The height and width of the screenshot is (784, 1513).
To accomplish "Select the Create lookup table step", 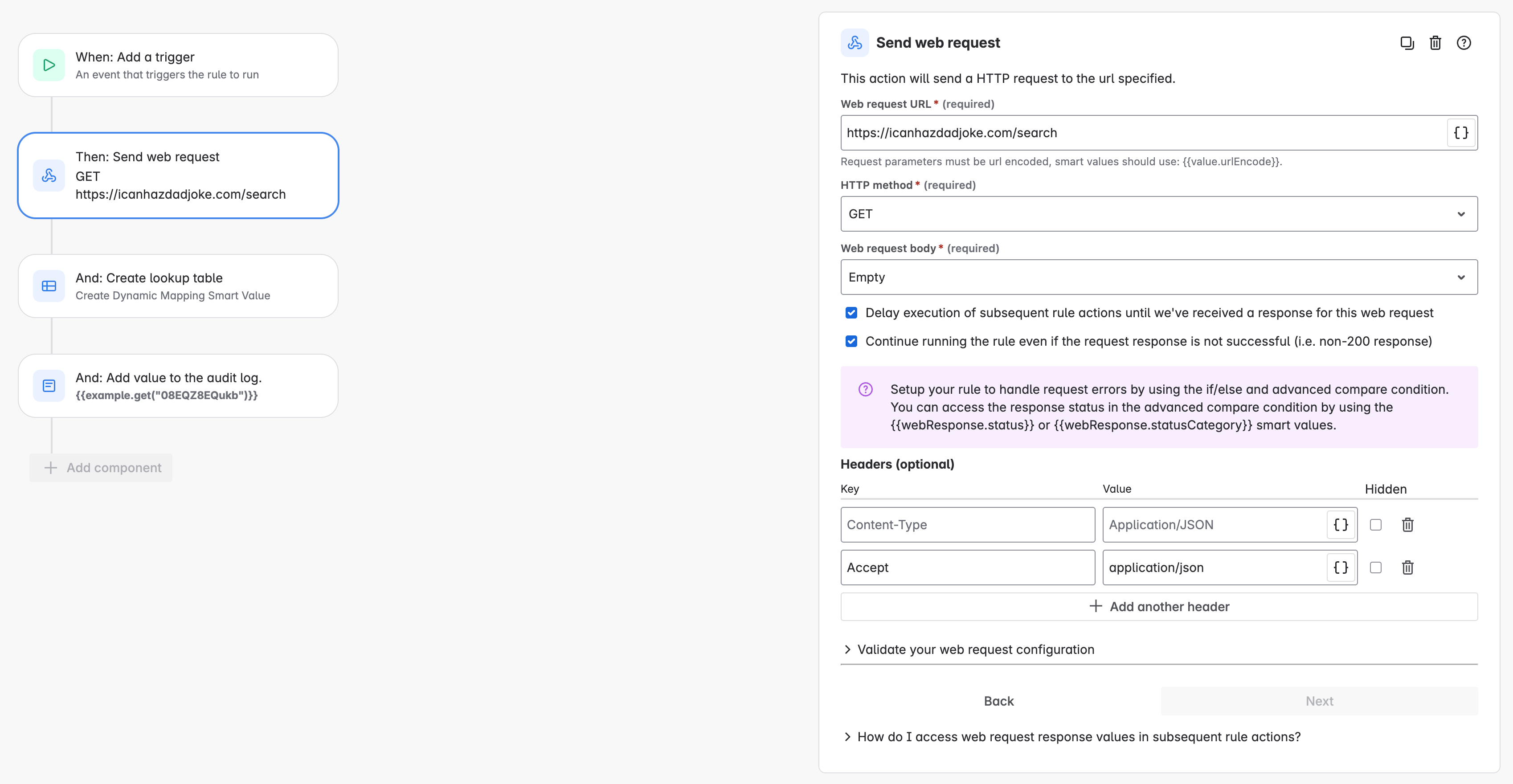I will pyautogui.click(x=178, y=286).
